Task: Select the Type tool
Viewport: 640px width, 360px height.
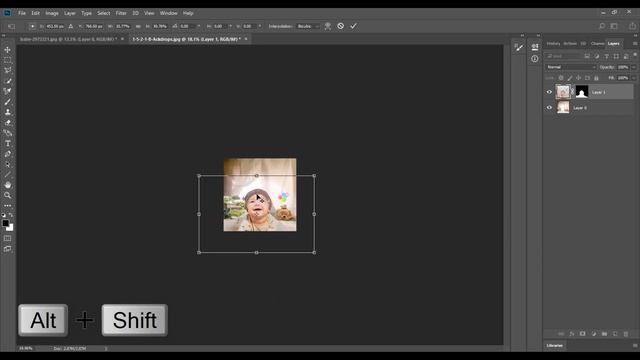Action: (x=7, y=143)
